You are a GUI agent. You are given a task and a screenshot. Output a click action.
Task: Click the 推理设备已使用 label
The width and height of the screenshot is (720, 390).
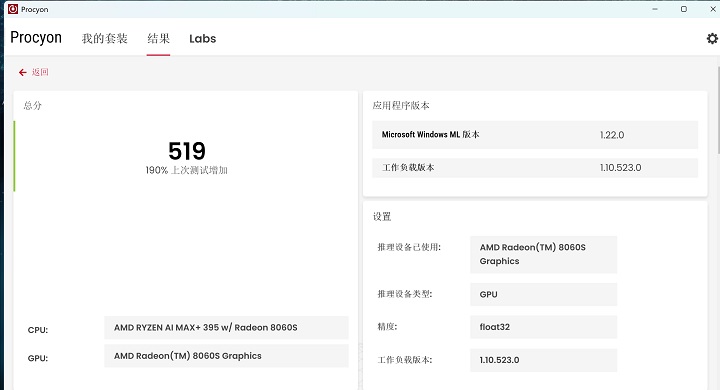click(409, 248)
